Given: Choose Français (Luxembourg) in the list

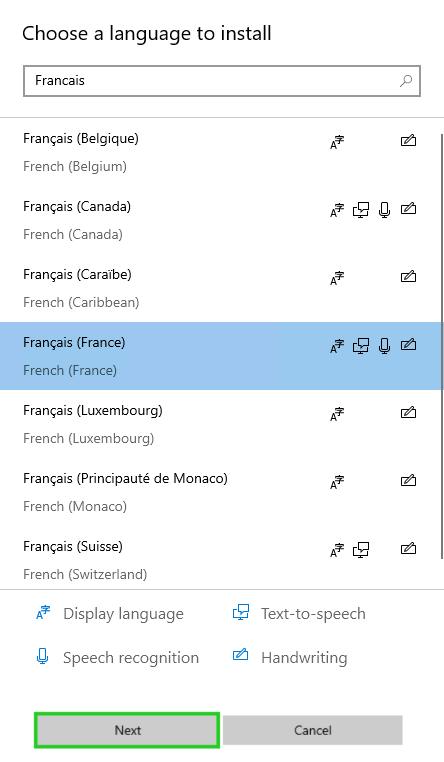Looking at the screenshot, I should point(220,424).
